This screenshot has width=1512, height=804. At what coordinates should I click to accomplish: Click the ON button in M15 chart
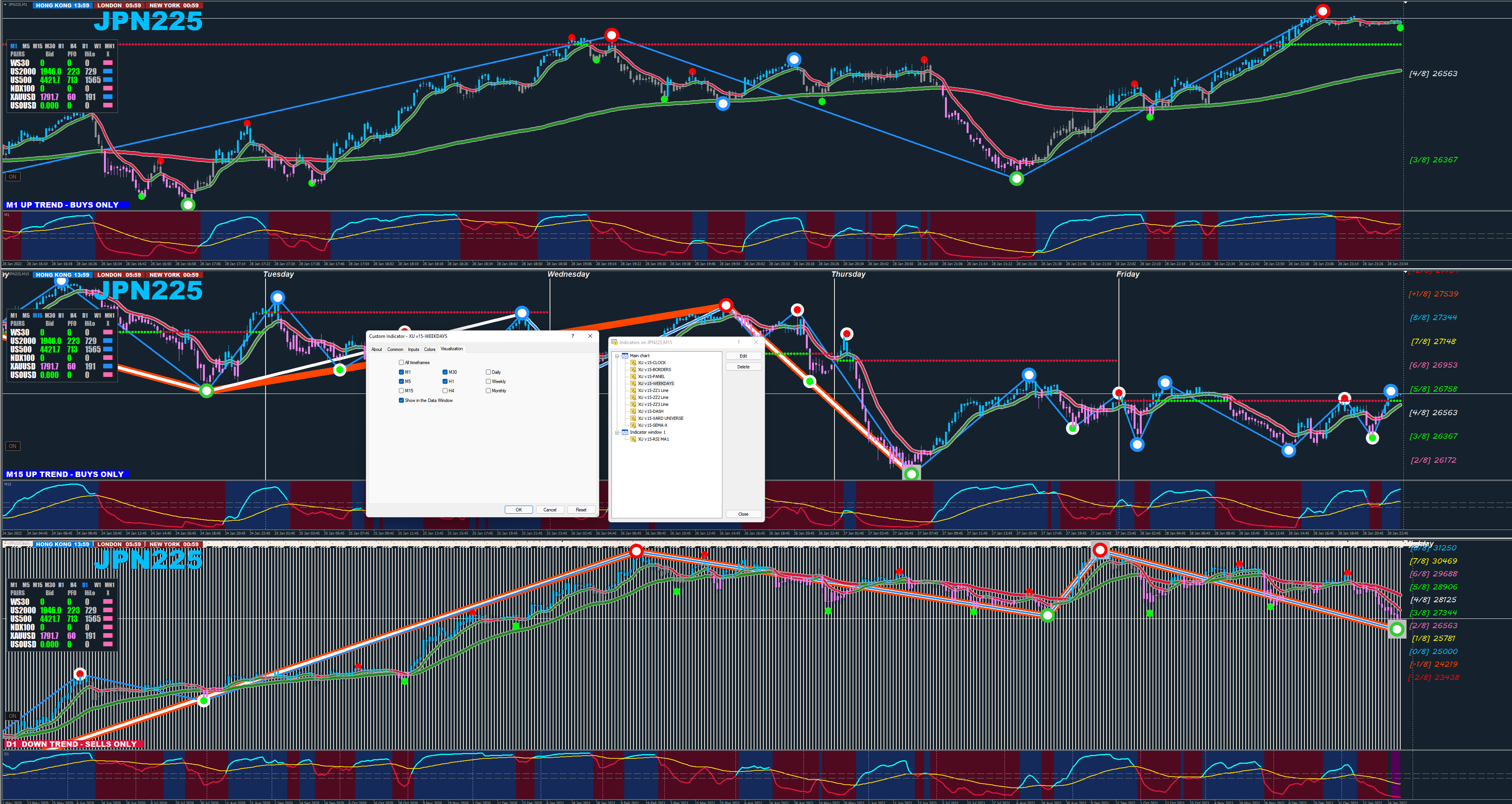click(x=12, y=446)
